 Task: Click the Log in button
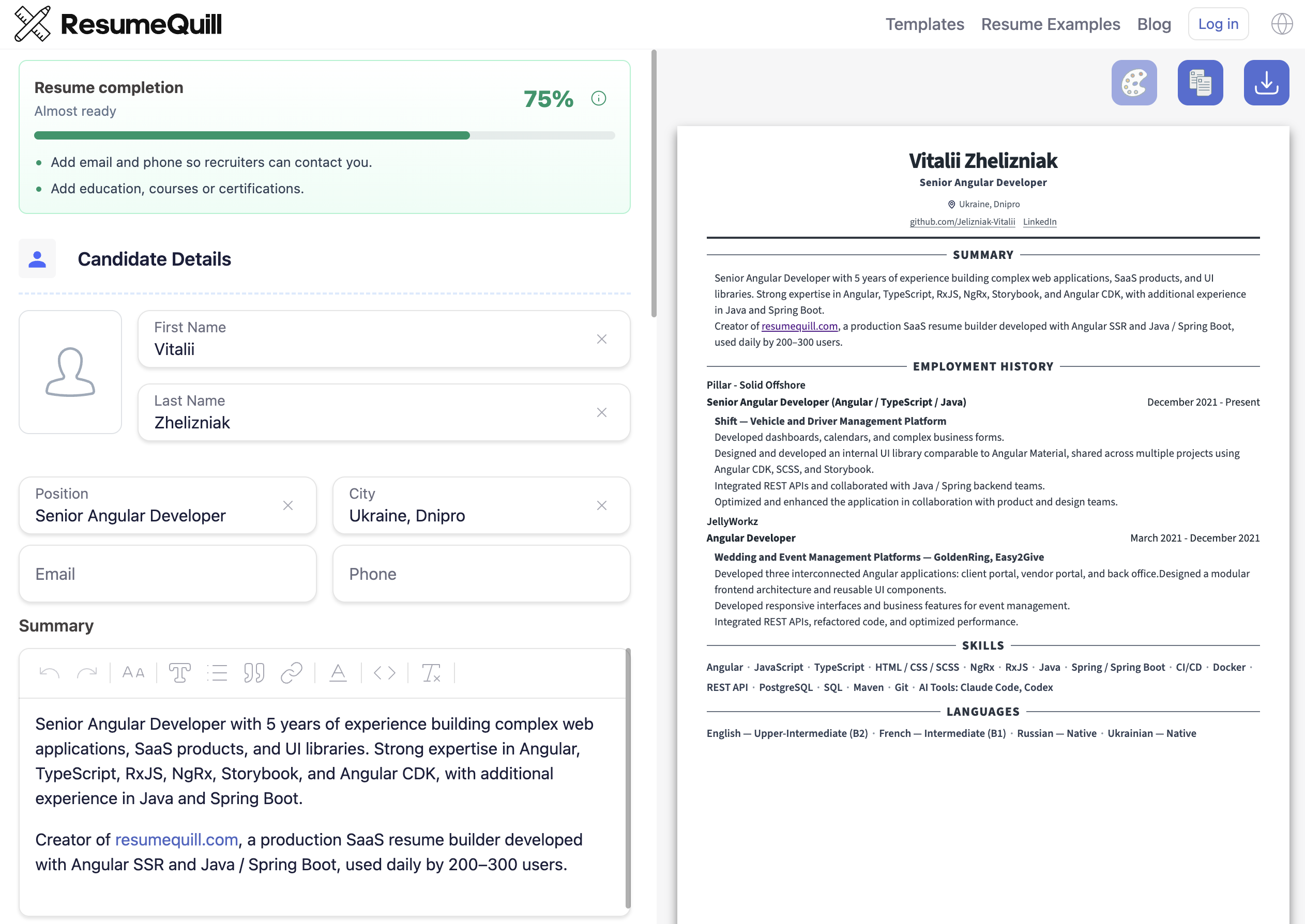(1218, 24)
